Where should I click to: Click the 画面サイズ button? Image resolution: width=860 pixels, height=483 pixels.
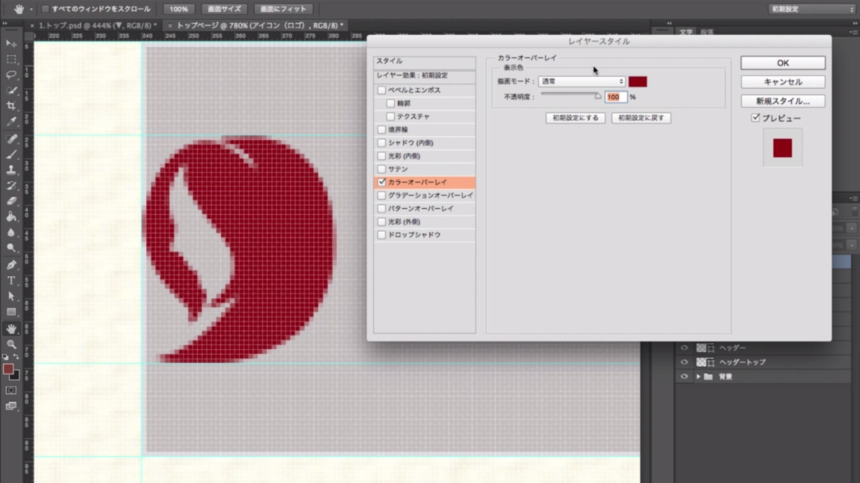tap(224, 9)
